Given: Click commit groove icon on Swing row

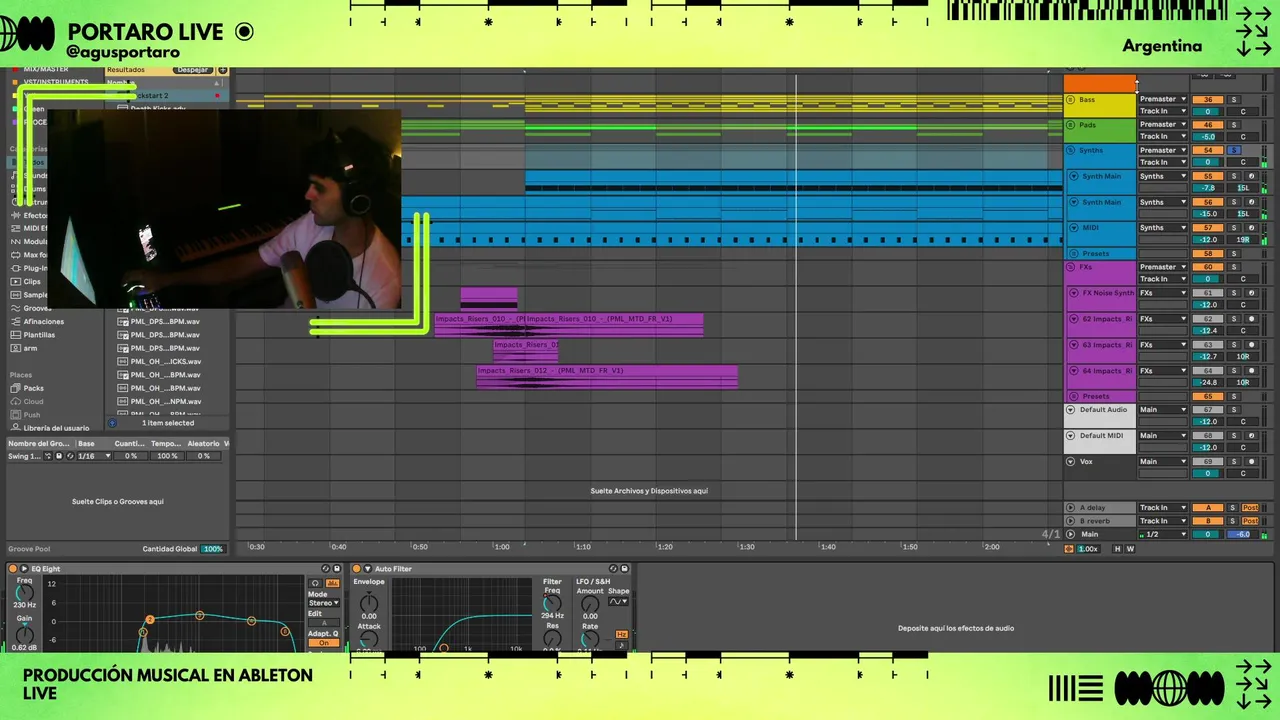Looking at the screenshot, I should point(48,456).
